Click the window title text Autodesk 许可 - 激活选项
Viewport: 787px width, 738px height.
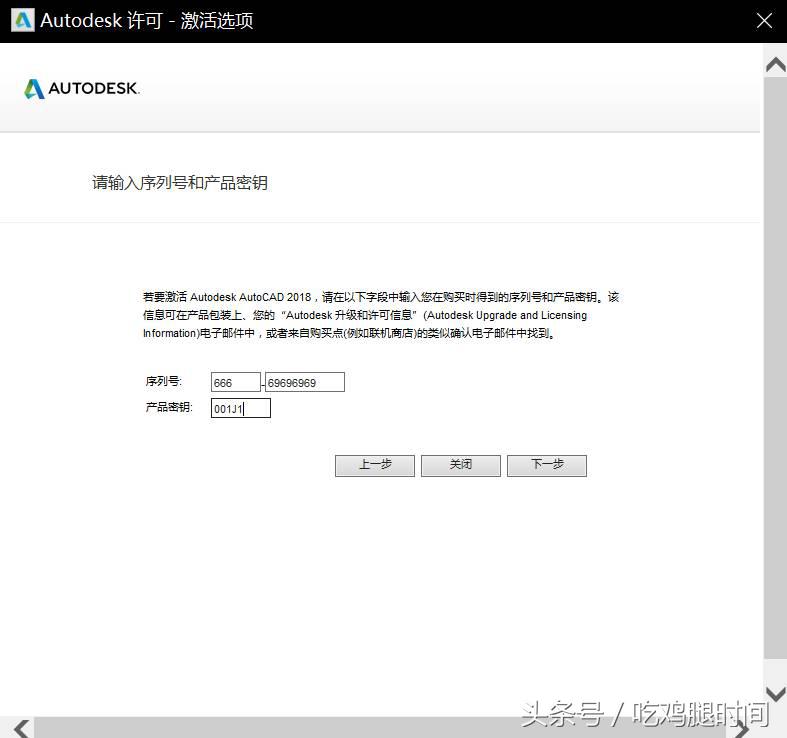pyautogui.click(x=147, y=21)
